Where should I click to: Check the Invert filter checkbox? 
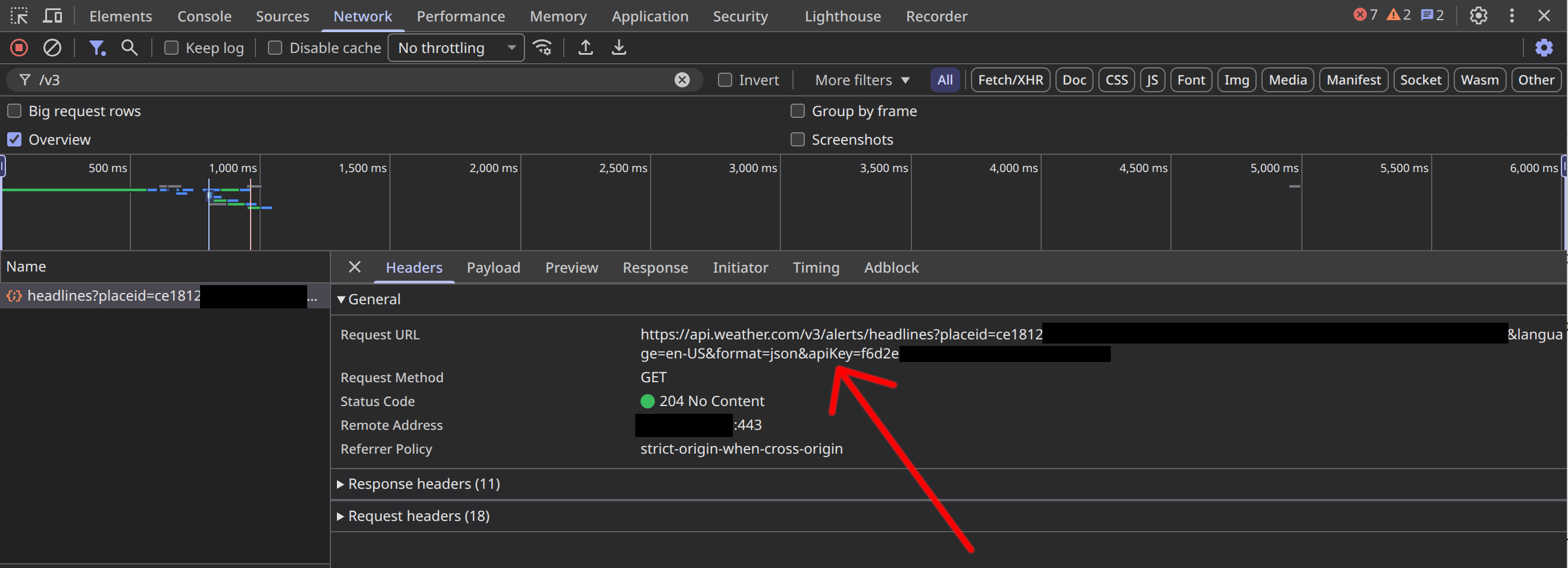725,80
